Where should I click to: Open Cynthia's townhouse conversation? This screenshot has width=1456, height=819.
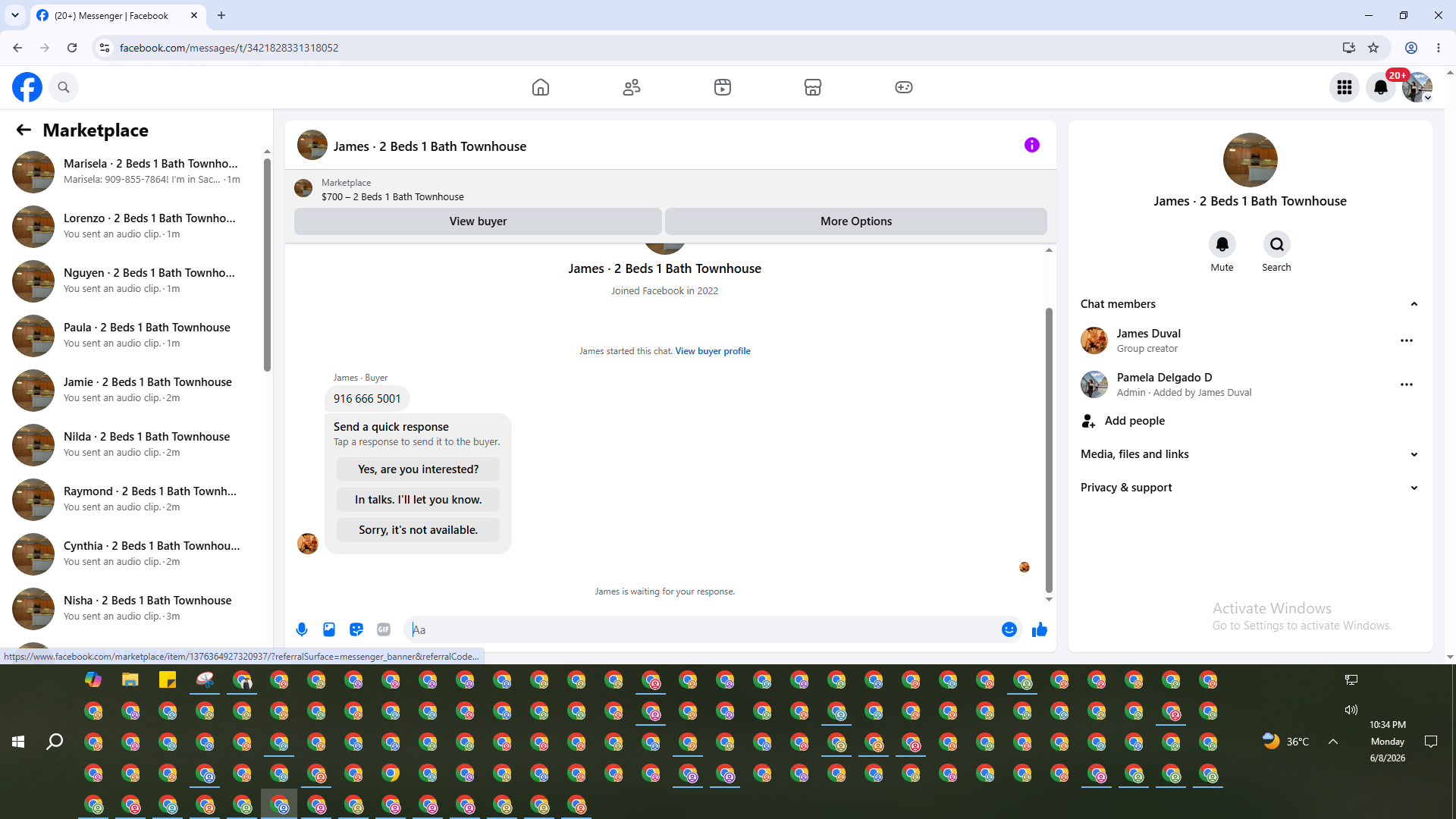coord(133,554)
